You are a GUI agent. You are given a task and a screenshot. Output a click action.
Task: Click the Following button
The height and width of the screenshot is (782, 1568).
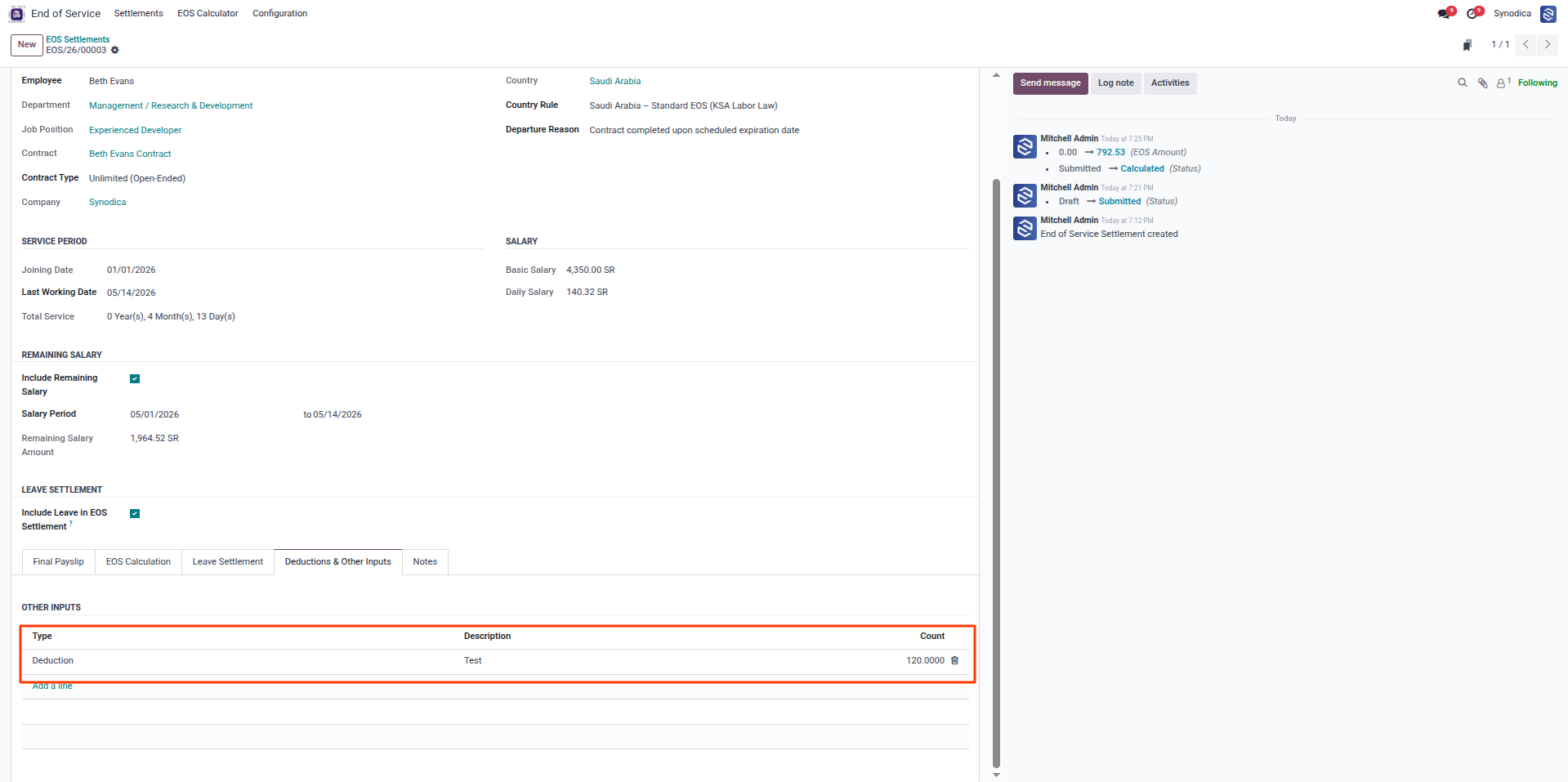pos(1537,83)
